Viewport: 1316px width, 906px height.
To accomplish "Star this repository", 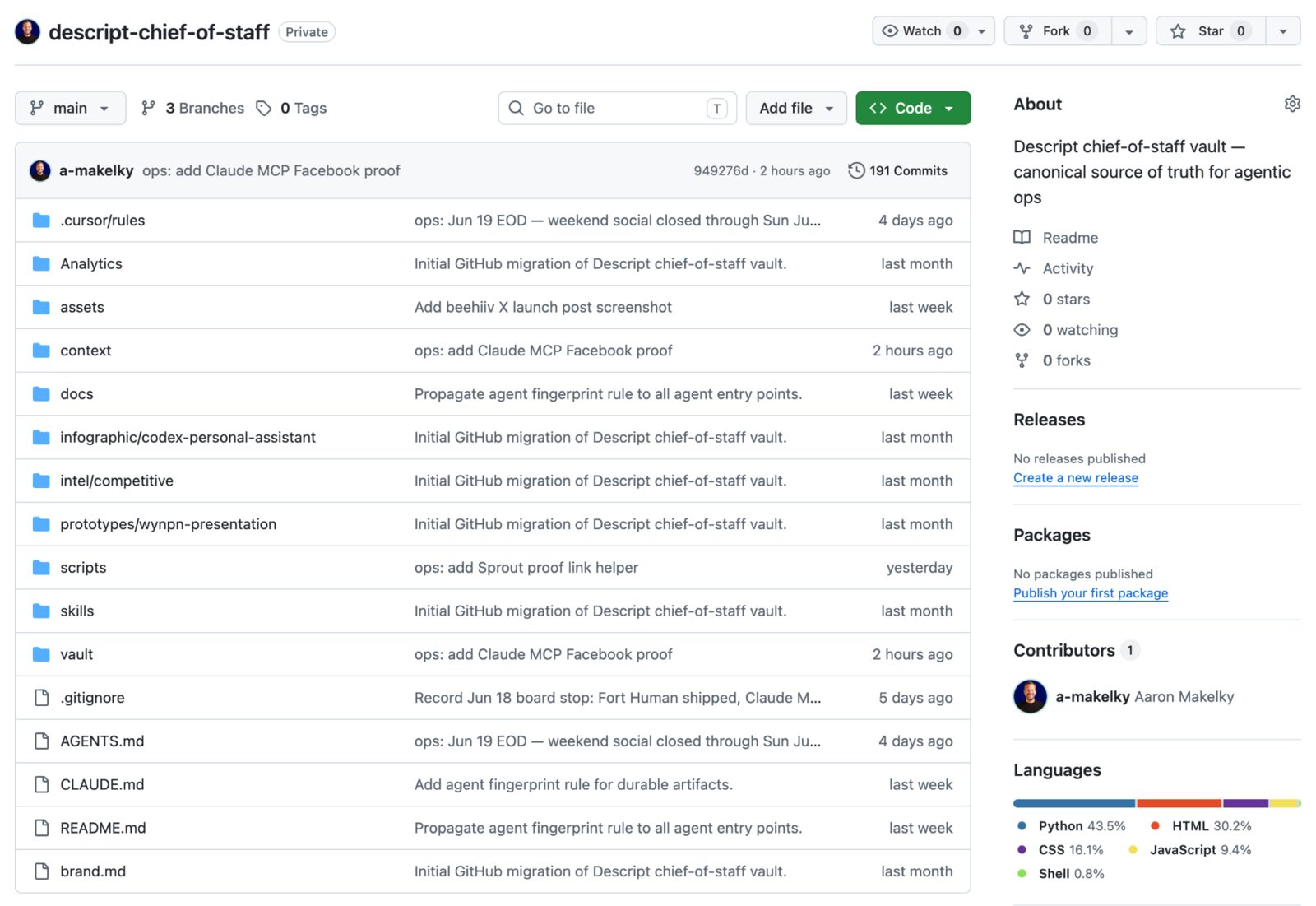I will point(1211,31).
